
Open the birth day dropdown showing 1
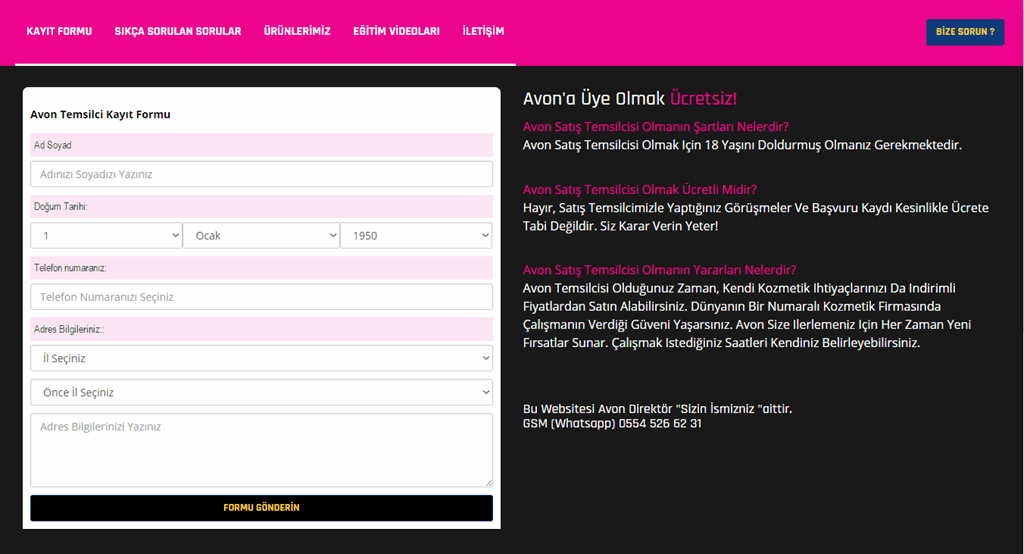[x=106, y=236]
